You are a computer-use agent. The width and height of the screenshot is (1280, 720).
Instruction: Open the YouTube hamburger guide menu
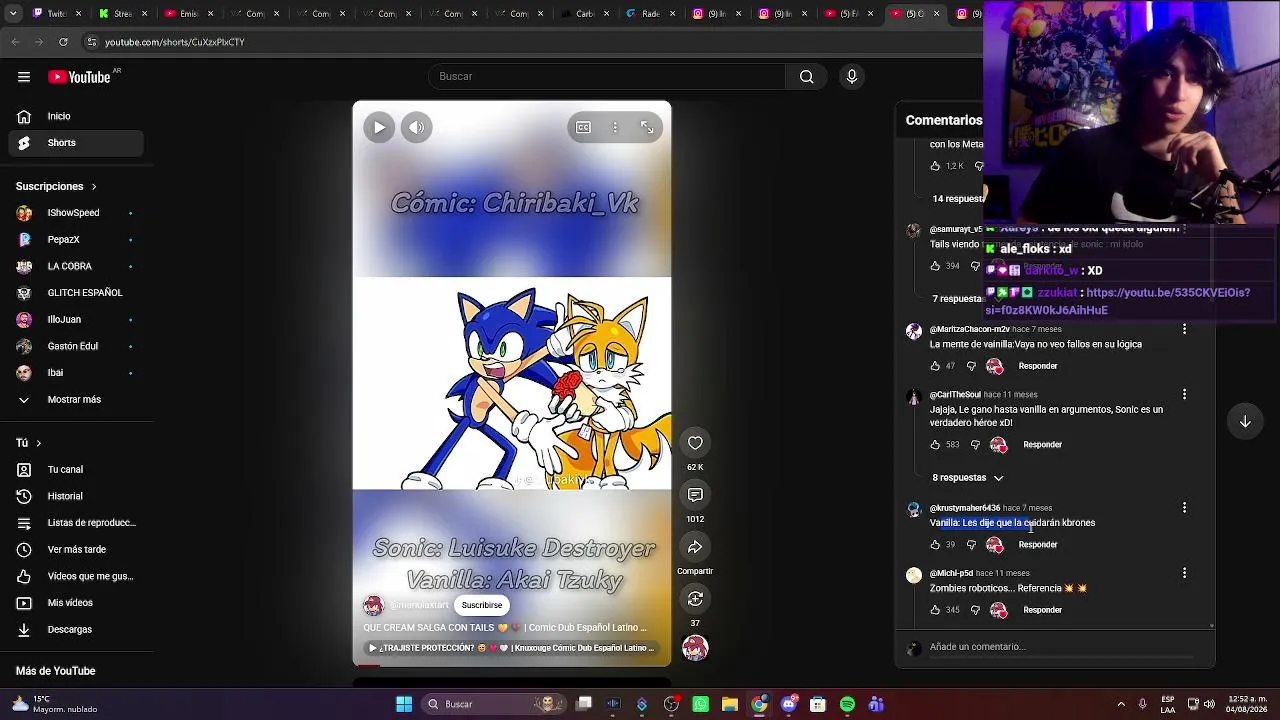tap(23, 77)
